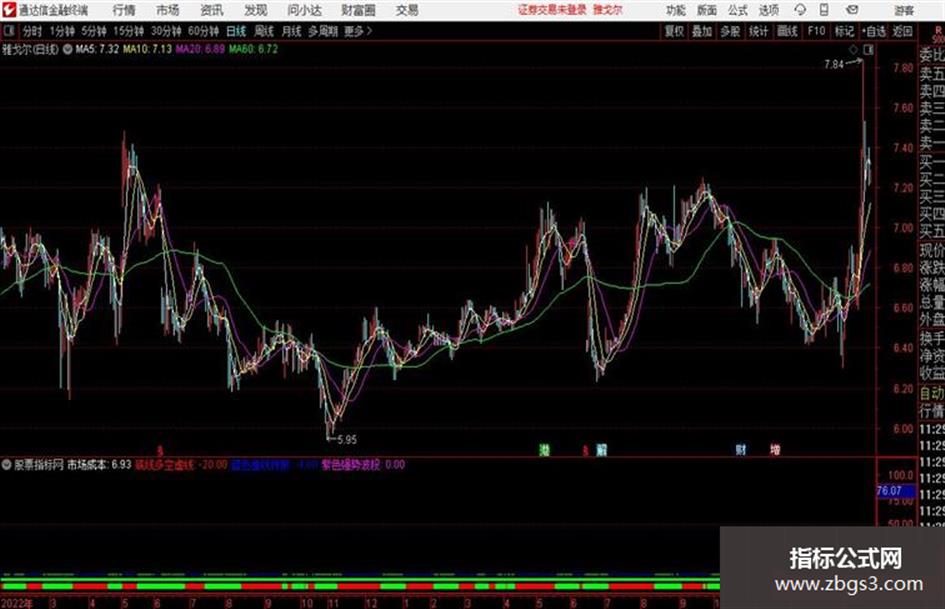The image size is (945, 609).
Task: Click the MA5: 7.32 indicator label
Action: (x=96, y=49)
